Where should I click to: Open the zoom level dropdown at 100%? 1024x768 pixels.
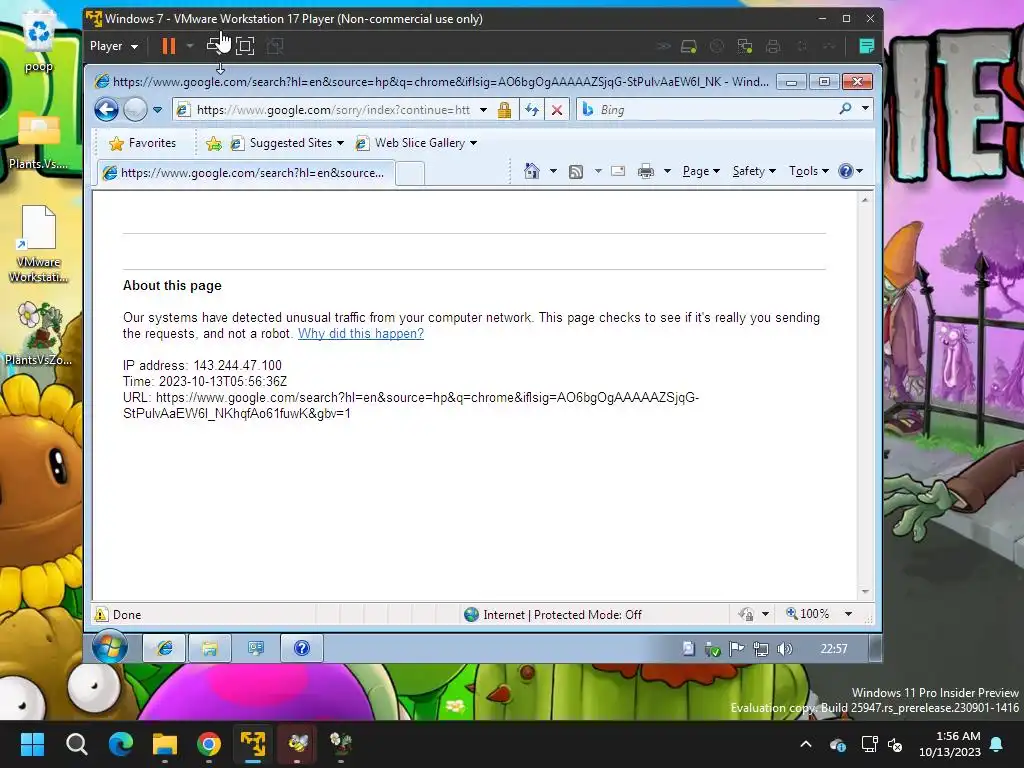[x=848, y=614]
